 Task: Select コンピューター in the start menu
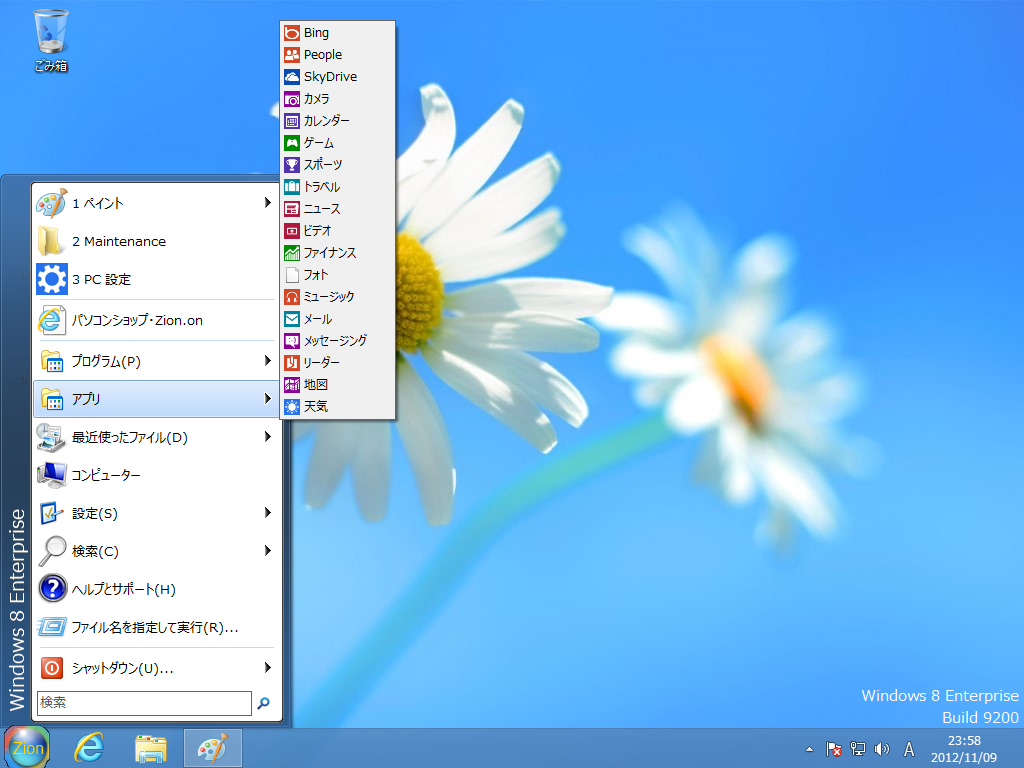(x=106, y=475)
